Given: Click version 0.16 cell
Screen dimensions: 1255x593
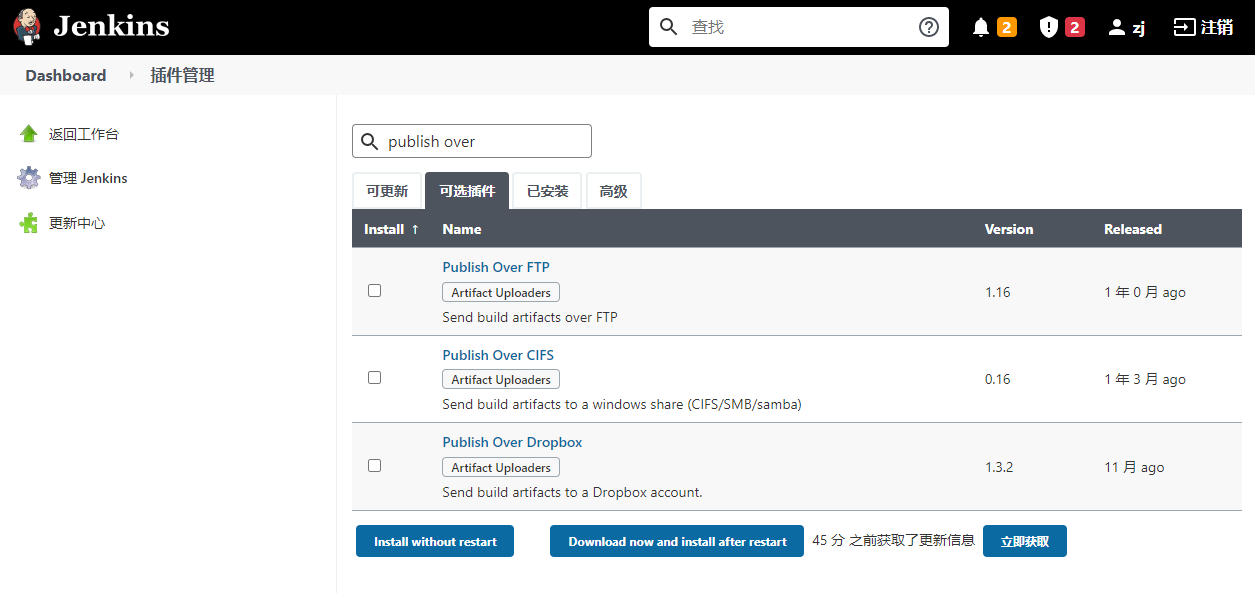Looking at the screenshot, I should [998, 379].
